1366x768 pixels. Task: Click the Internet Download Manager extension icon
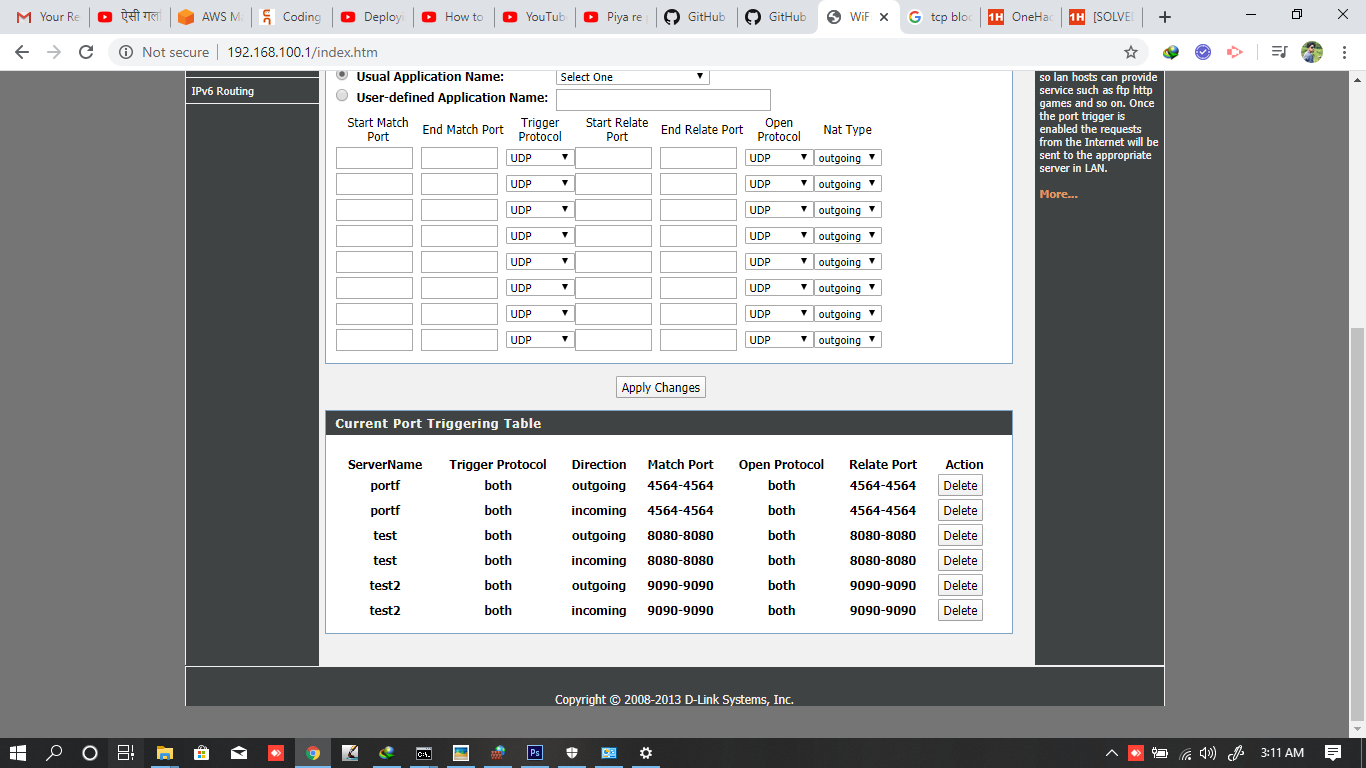[x=1171, y=52]
